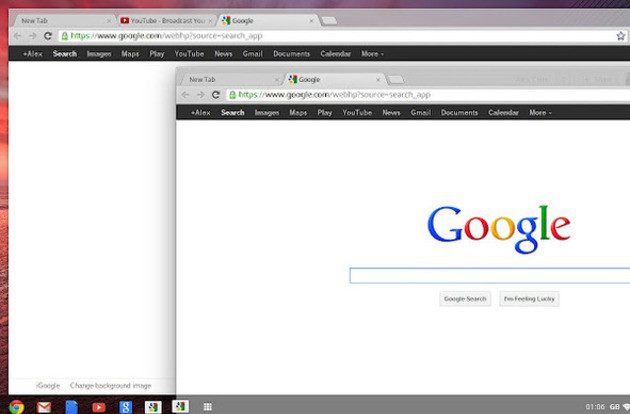Click the Google Search button

click(465, 299)
